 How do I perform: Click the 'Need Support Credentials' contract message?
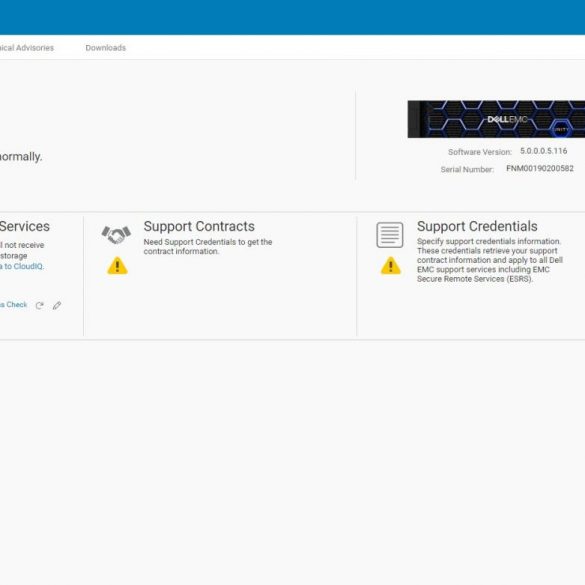point(208,247)
